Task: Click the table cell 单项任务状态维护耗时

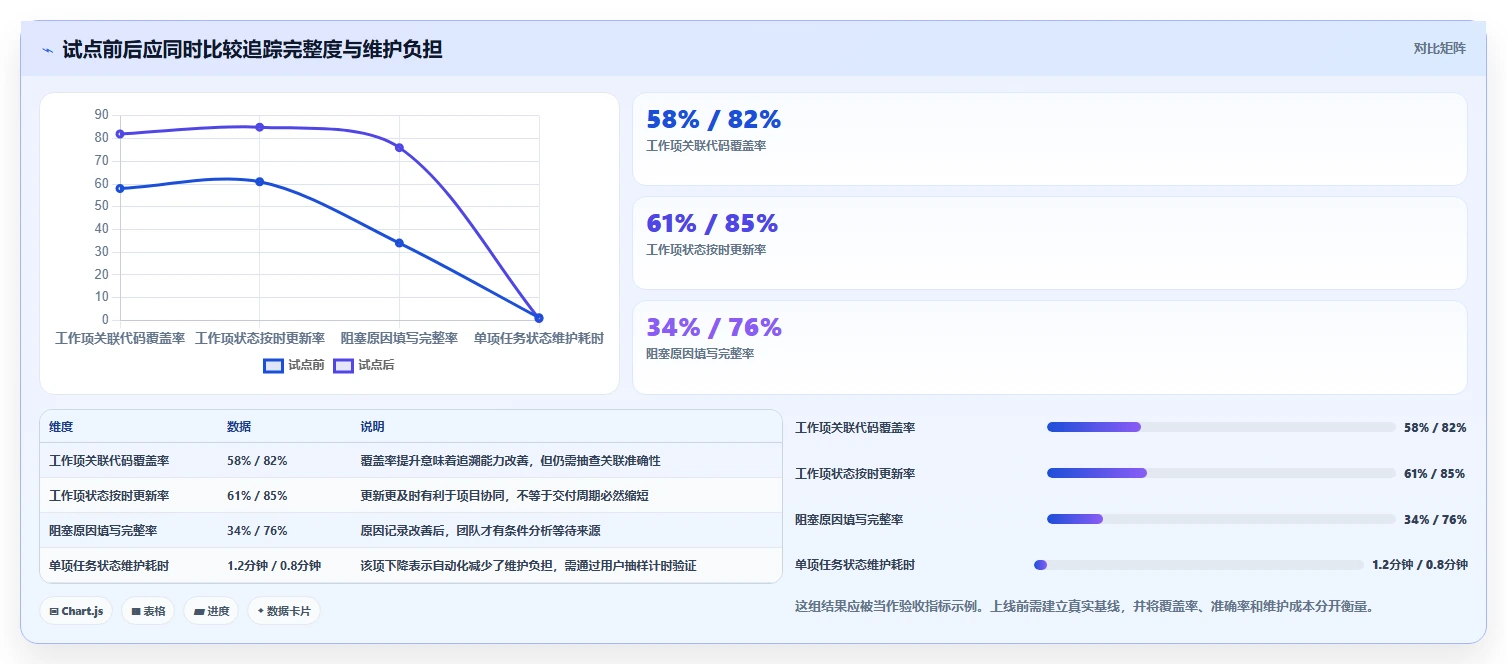Action: (109, 566)
